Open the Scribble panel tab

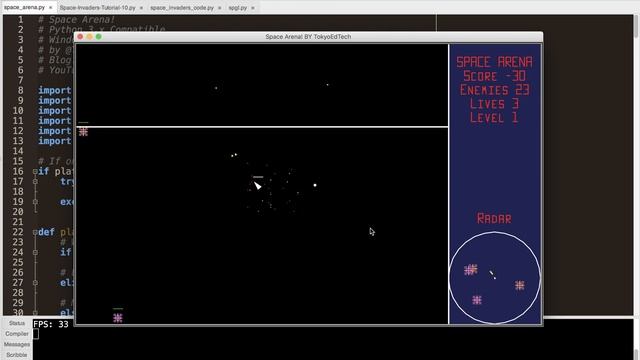(17, 355)
